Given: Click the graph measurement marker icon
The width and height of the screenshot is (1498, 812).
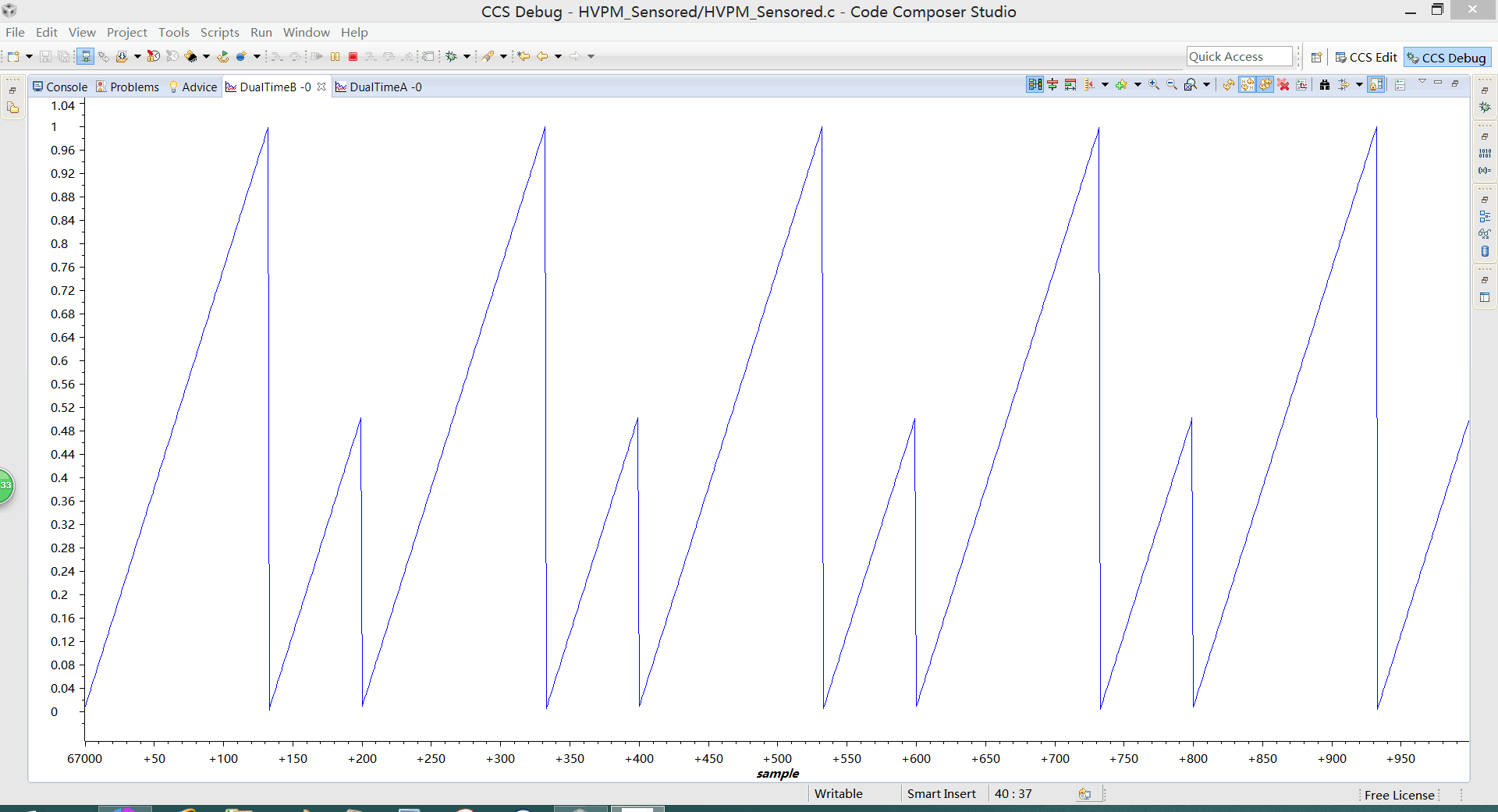Looking at the screenshot, I should pos(1089,85).
